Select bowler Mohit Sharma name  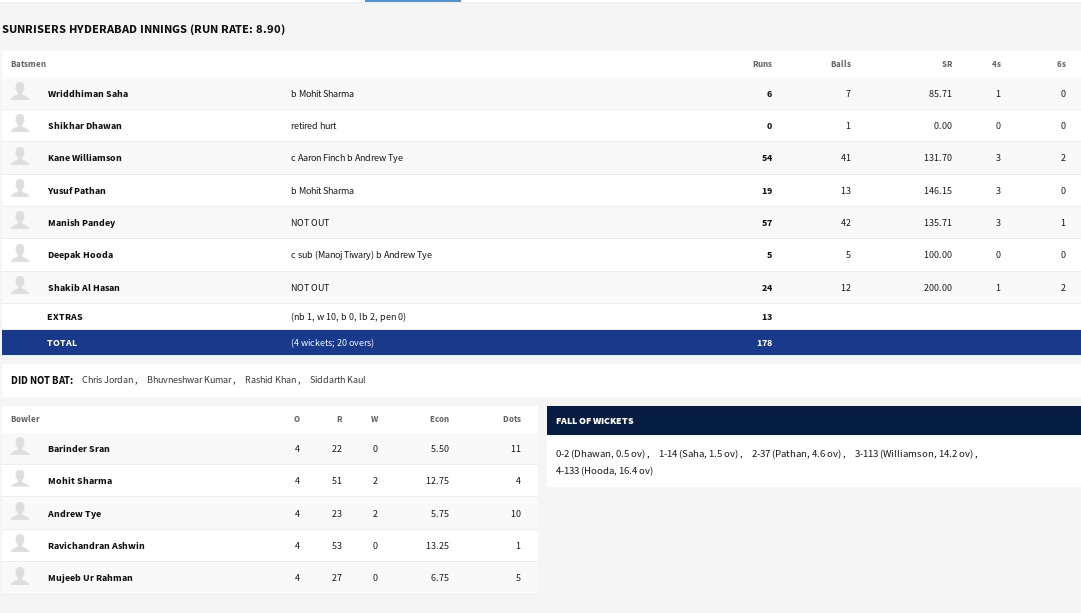pyautogui.click(x=79, y=481)
